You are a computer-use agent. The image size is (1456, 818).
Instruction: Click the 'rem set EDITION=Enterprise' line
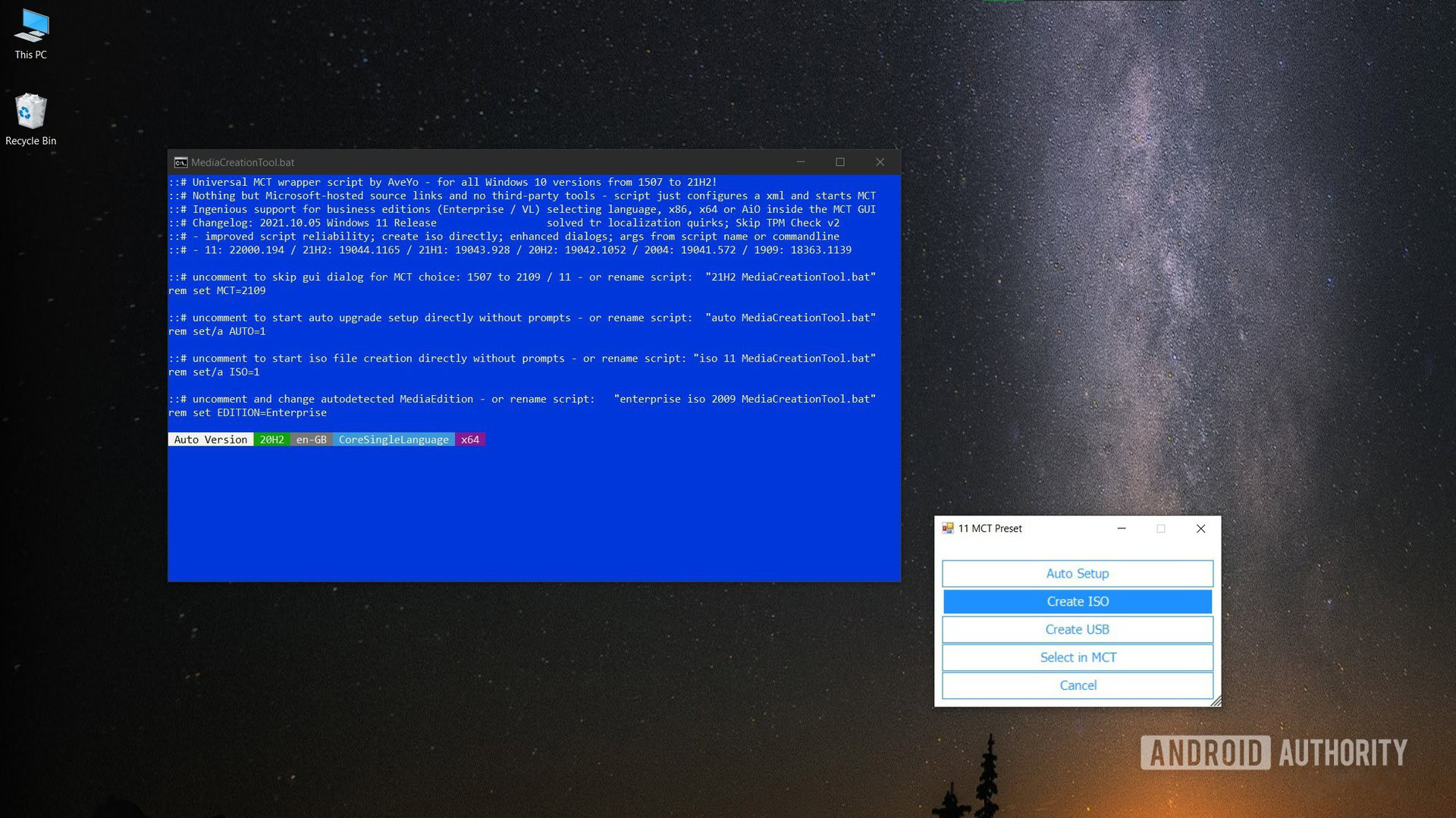coord(247,413)
